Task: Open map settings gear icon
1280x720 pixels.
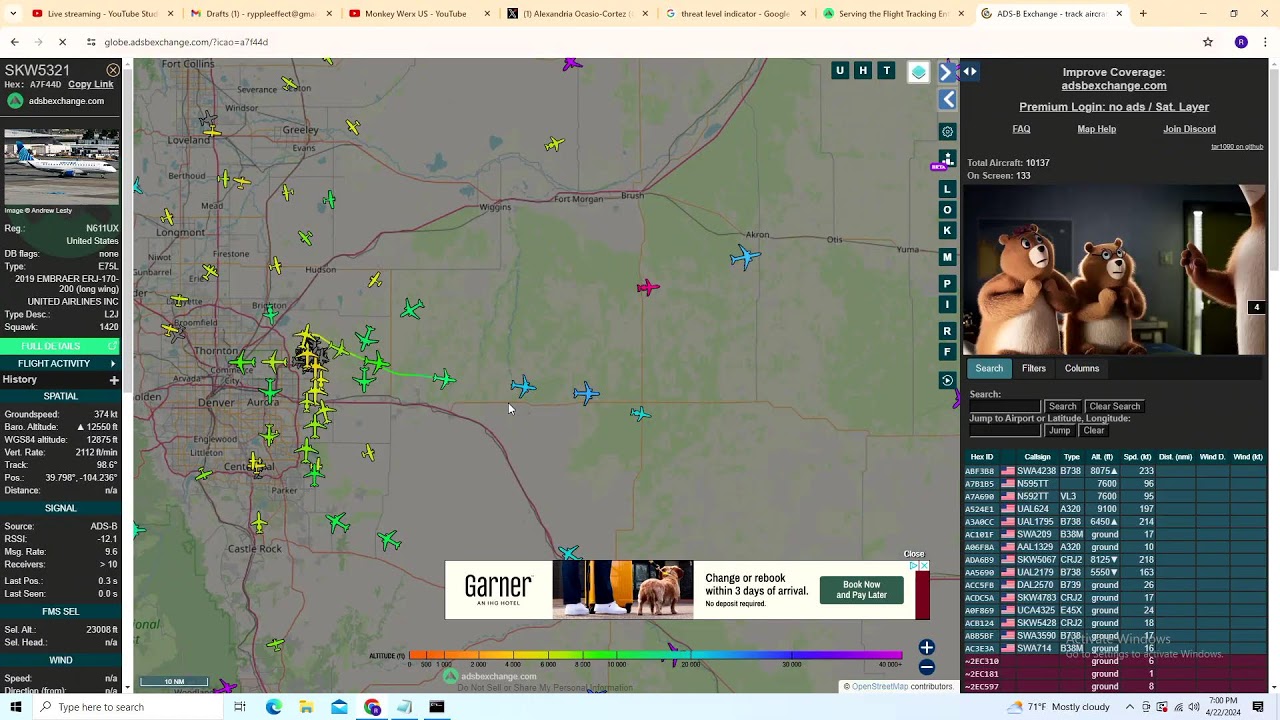Action: pyautogui.click(x=947, y=132)
